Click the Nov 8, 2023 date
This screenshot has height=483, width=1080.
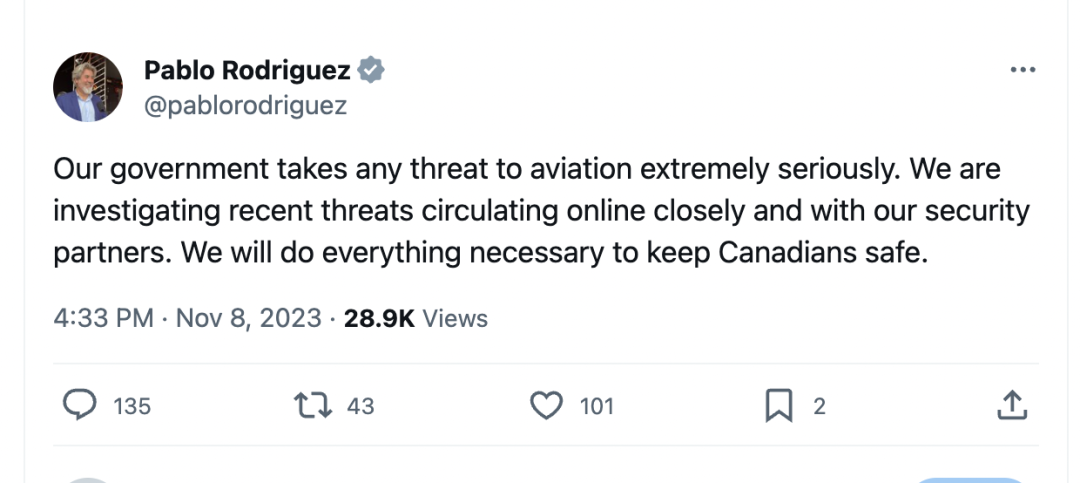tap(249, 318)
